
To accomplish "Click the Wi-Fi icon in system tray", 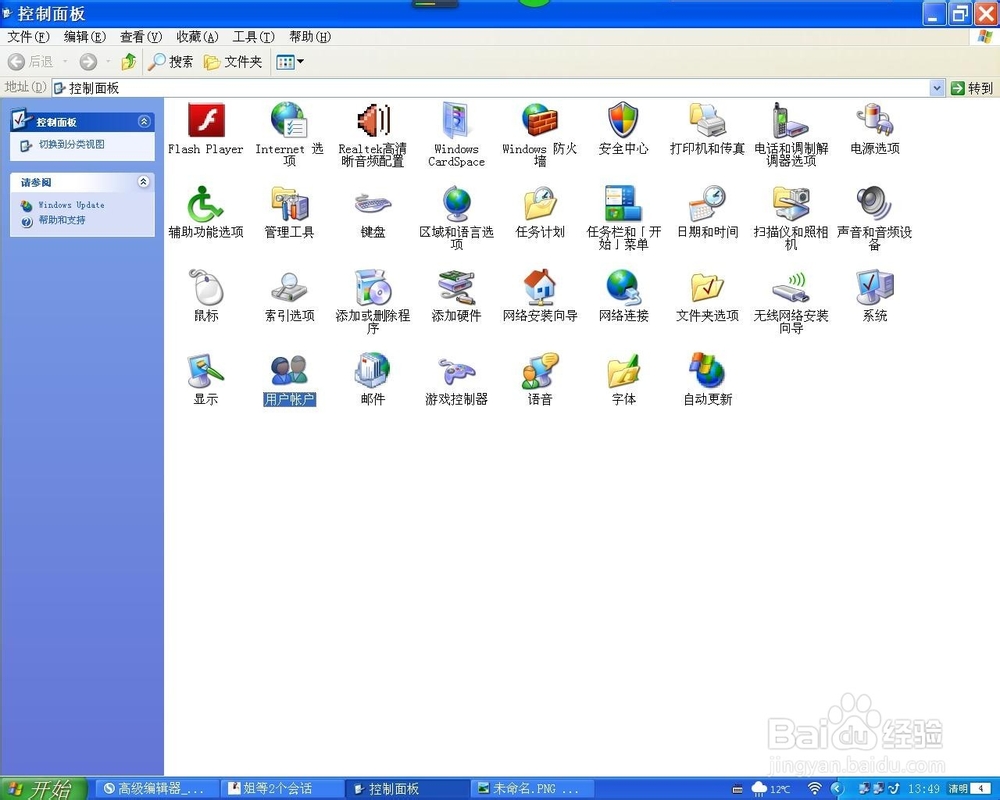I will pos(814,789).
